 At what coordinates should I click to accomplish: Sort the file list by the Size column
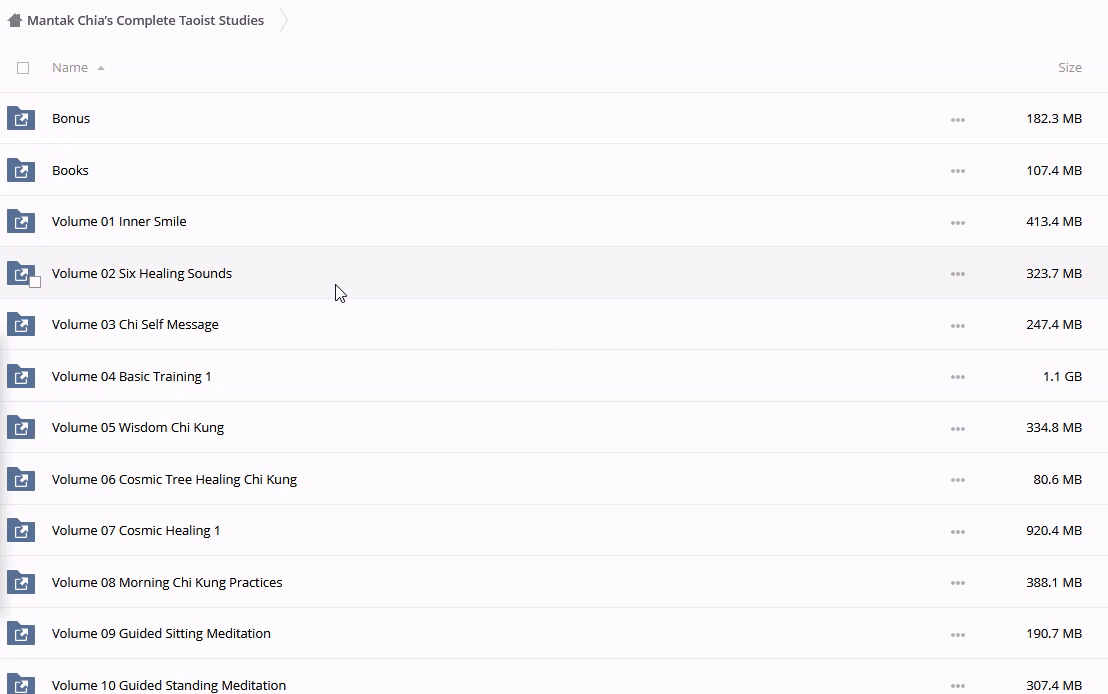pyautogui.click(x=1069, y=67)
